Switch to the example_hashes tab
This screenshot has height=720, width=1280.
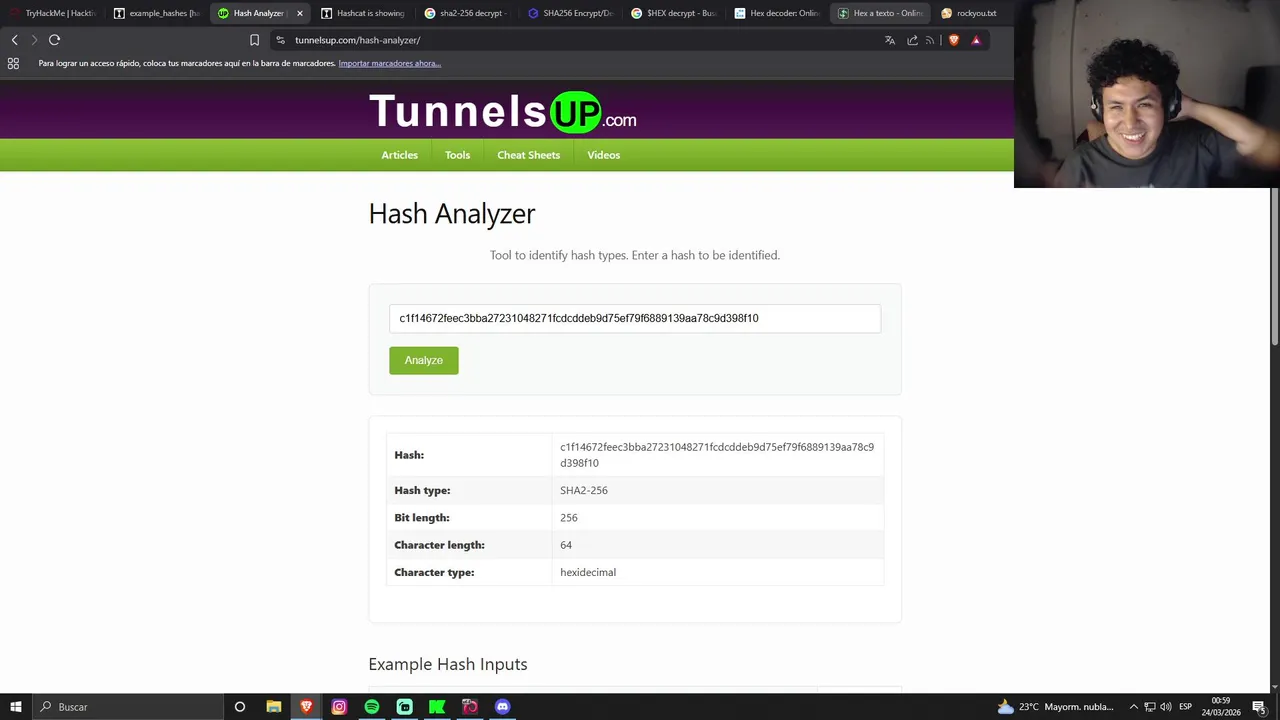click(x=157, y=13)
